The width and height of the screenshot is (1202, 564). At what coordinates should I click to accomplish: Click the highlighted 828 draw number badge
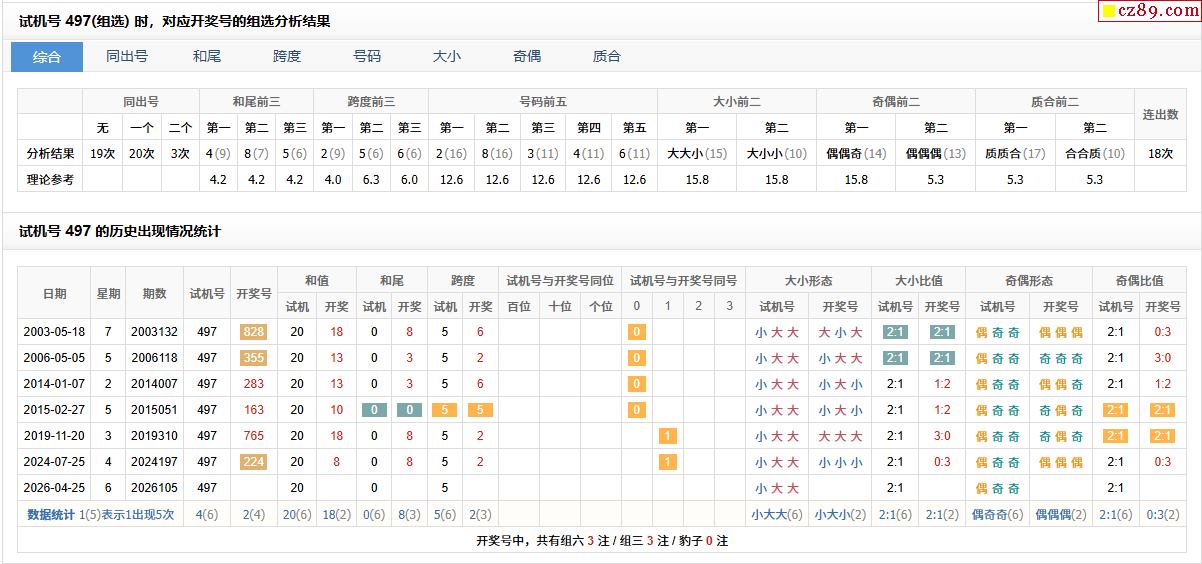coord(253,332)
